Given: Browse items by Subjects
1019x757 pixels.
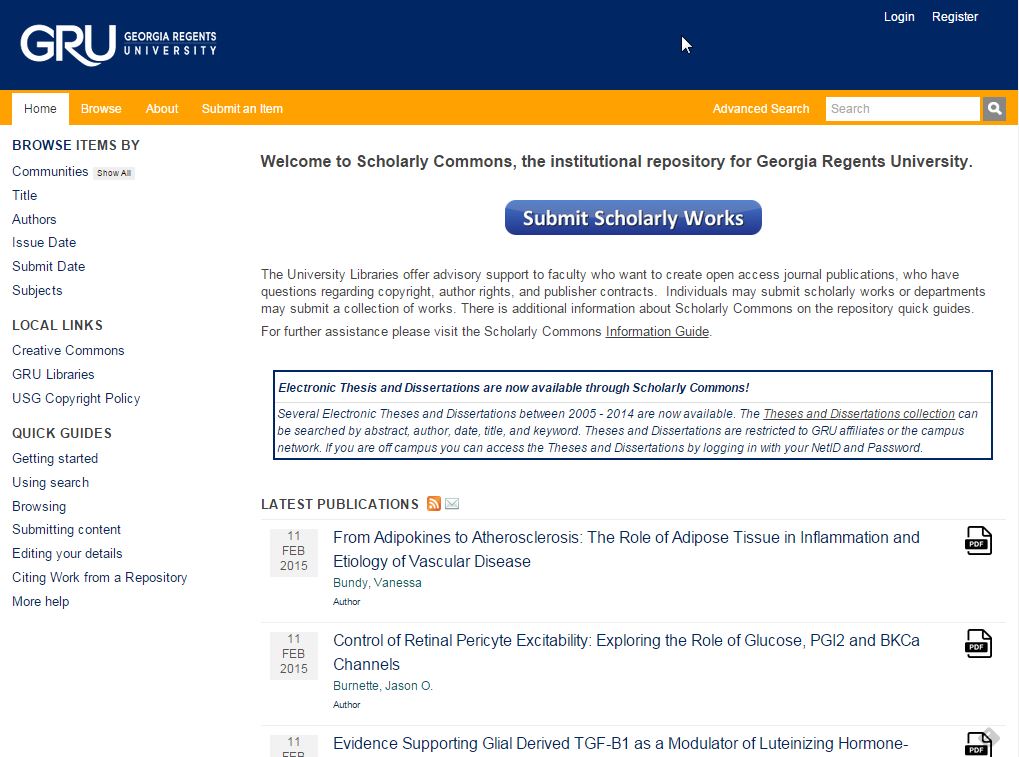Looking at the screenshot, I should coord(37,290).
